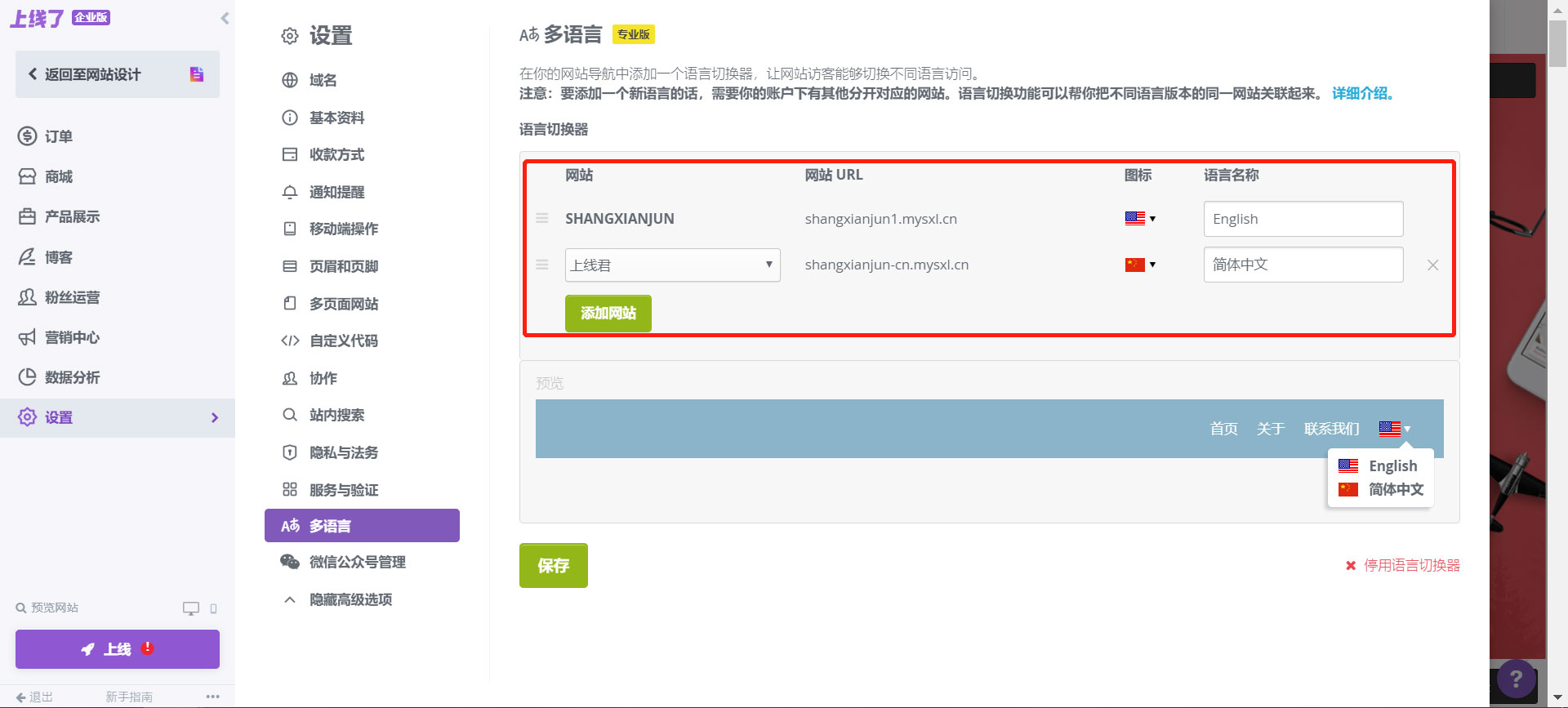
Task: Click the 简体中文 language name field
Action: coord(1303,265)
